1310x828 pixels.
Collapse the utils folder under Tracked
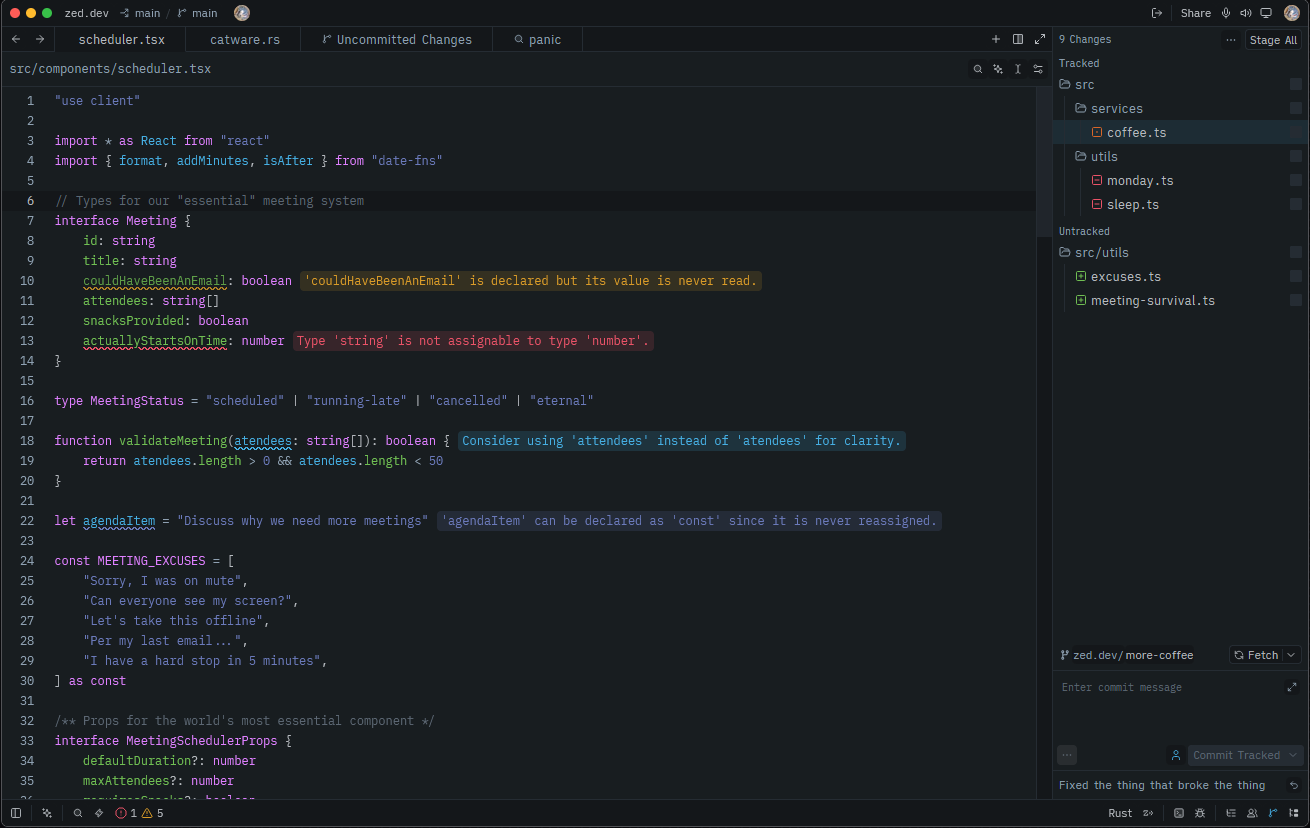(1096, 156)
